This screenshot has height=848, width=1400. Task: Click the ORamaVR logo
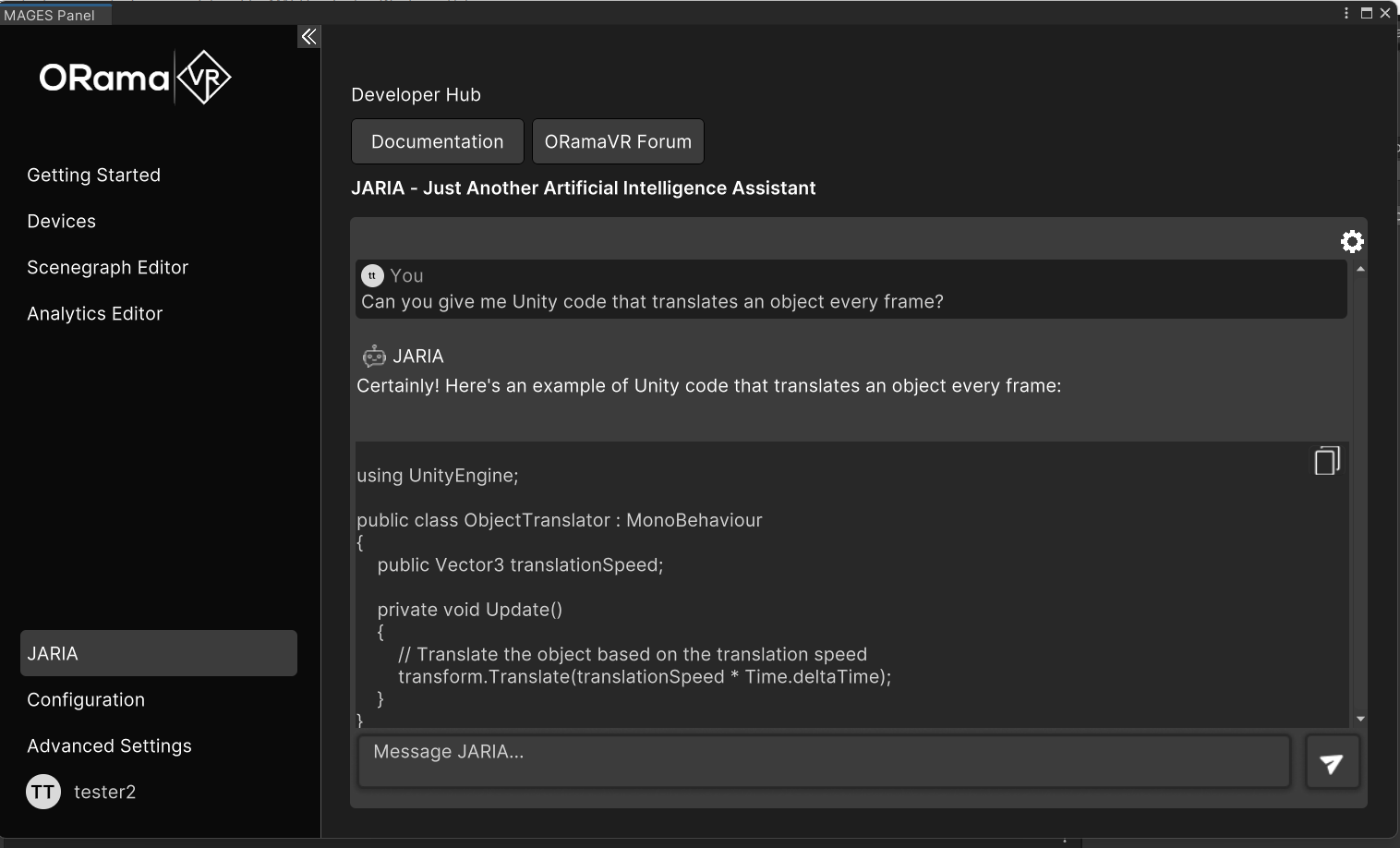(x=135, y=78)
